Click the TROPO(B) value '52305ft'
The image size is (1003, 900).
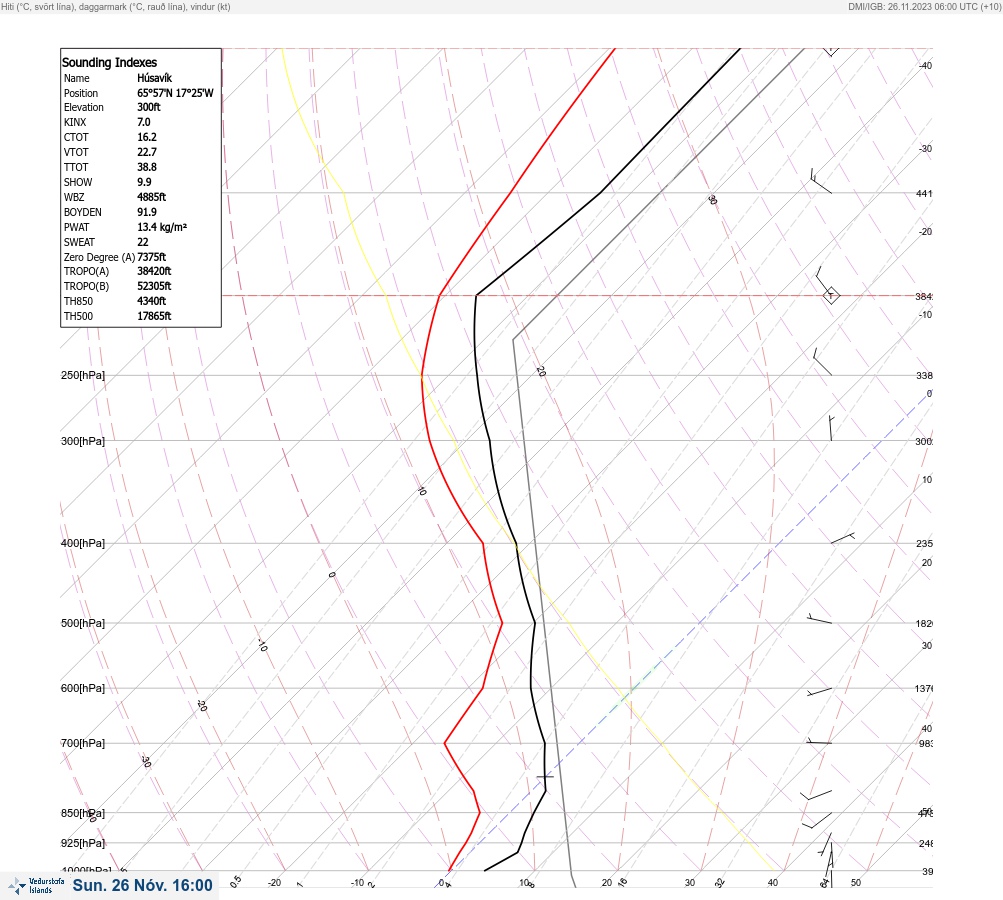click(154, 286)
